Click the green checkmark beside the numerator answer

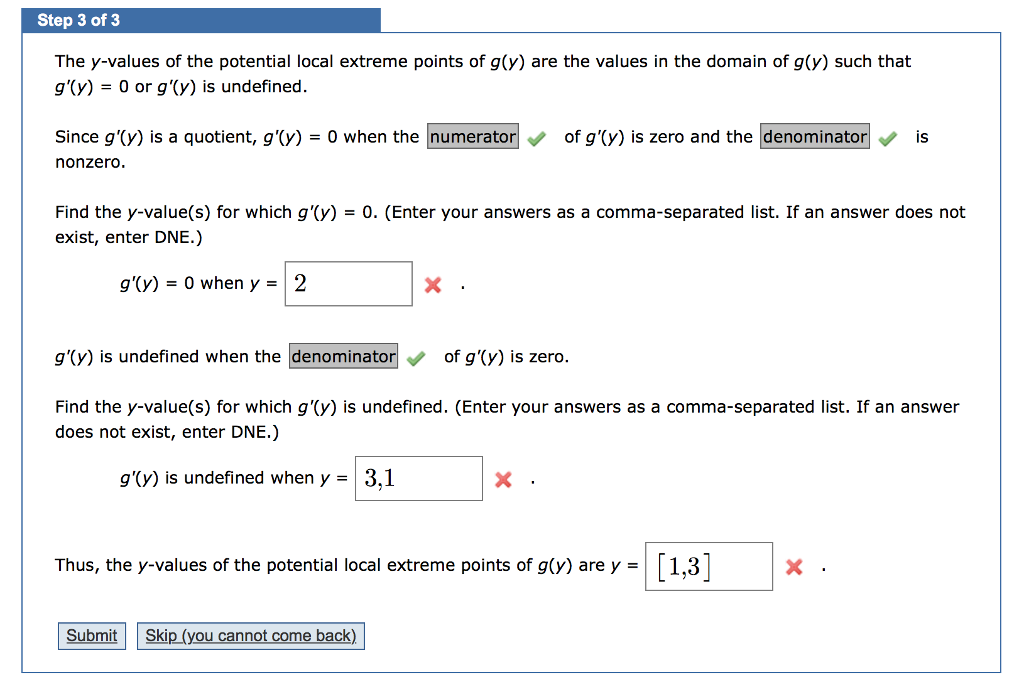(537, 139)
